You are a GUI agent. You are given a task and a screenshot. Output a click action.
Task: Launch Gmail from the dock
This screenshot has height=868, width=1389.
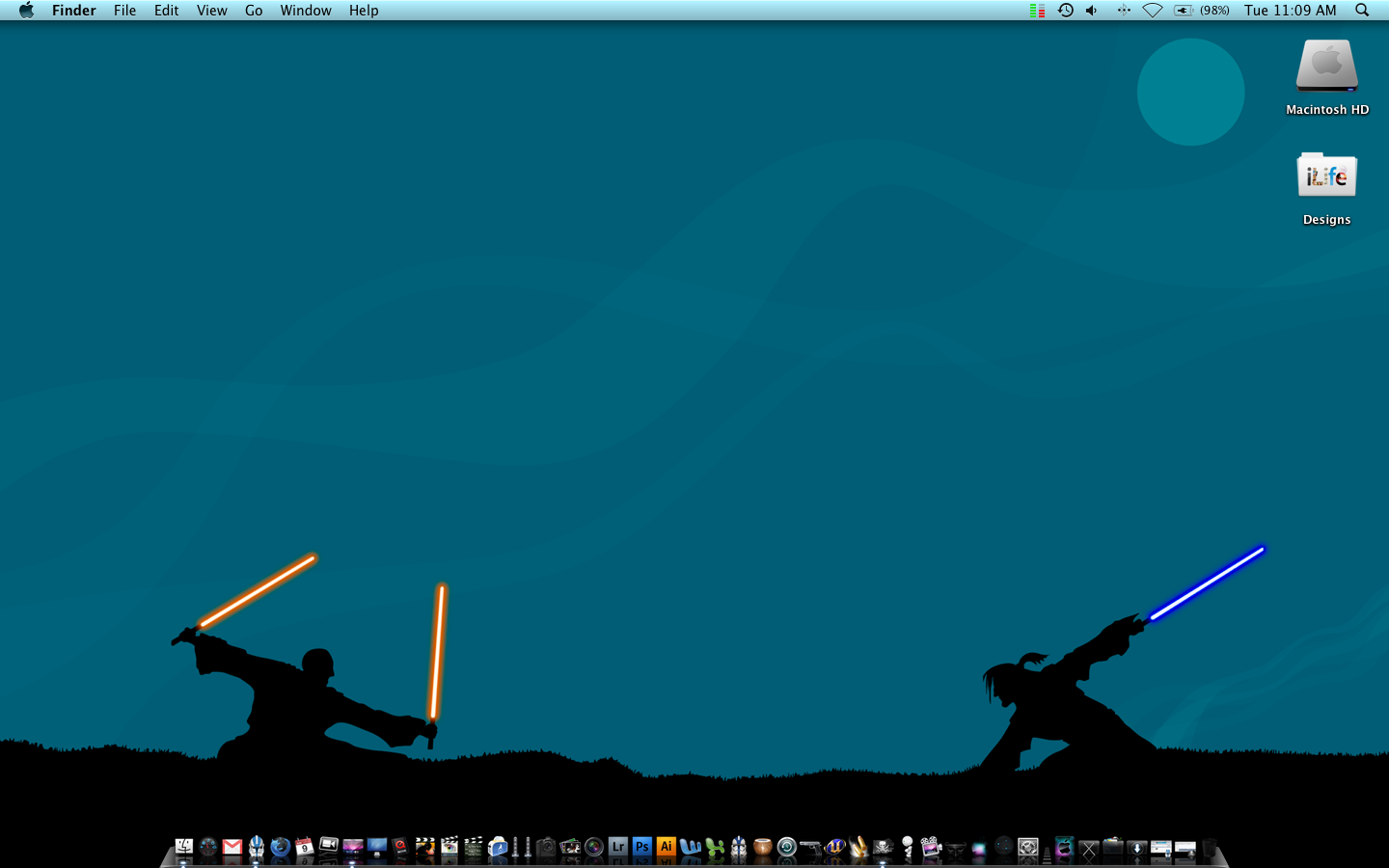(232, 848)
